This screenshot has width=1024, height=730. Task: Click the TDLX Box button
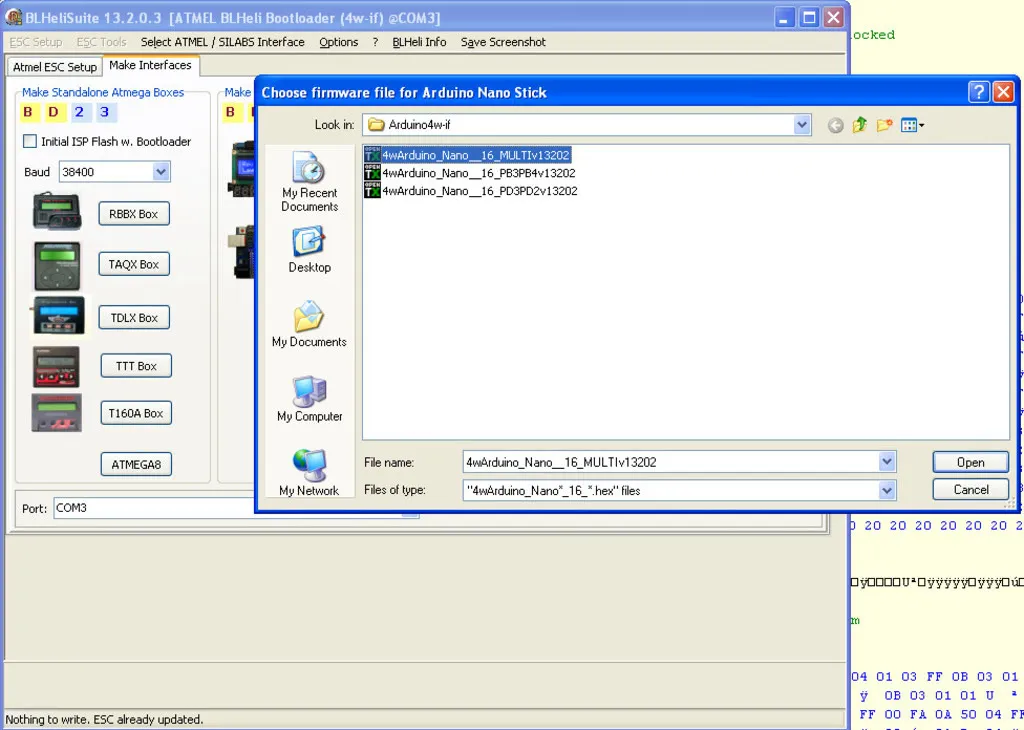click(134, 318)
